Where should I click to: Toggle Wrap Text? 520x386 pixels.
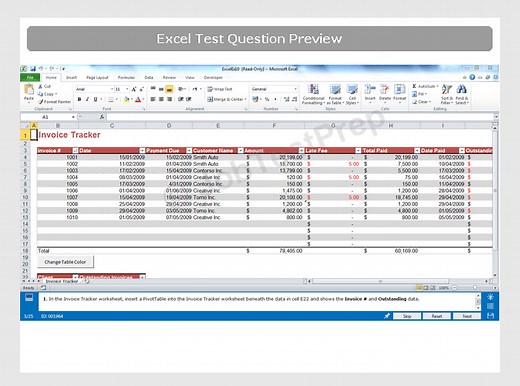(x=220, y=89)
